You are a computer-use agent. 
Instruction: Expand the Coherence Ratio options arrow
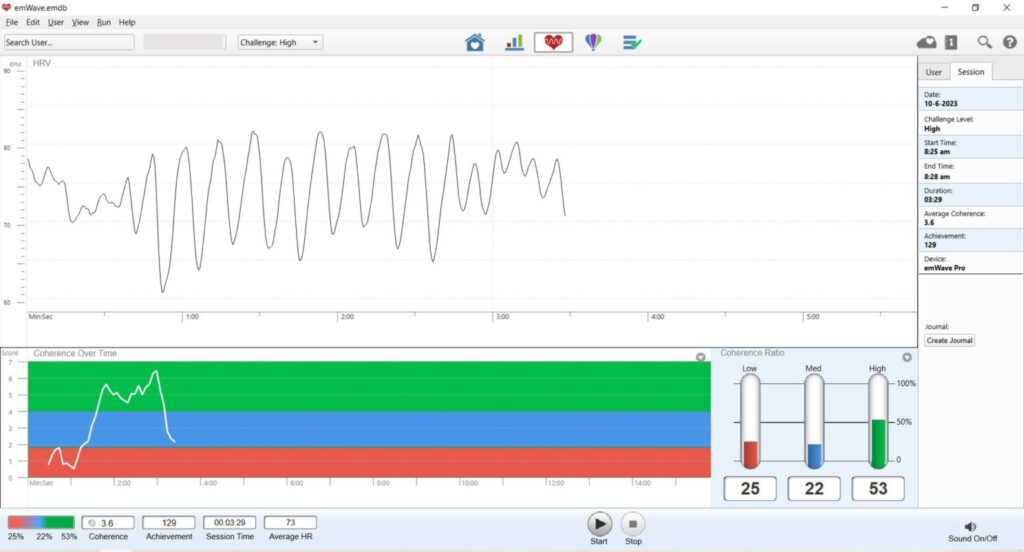coord(907,357)
